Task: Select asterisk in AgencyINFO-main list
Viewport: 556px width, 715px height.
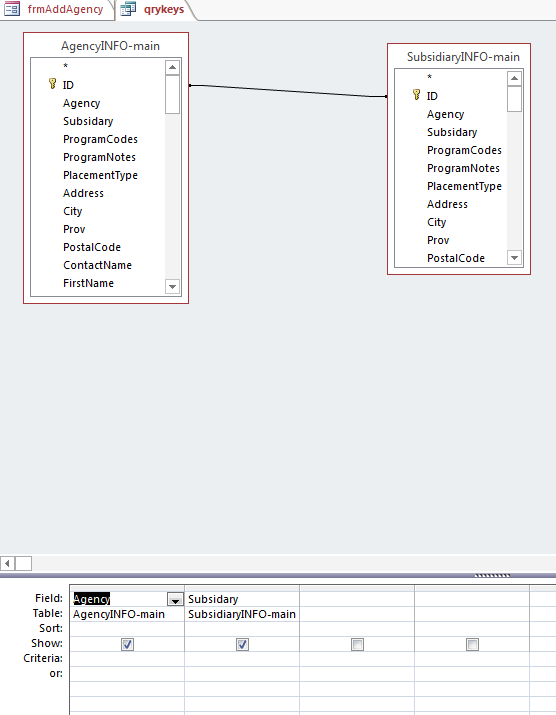Action: pos(66,67)
